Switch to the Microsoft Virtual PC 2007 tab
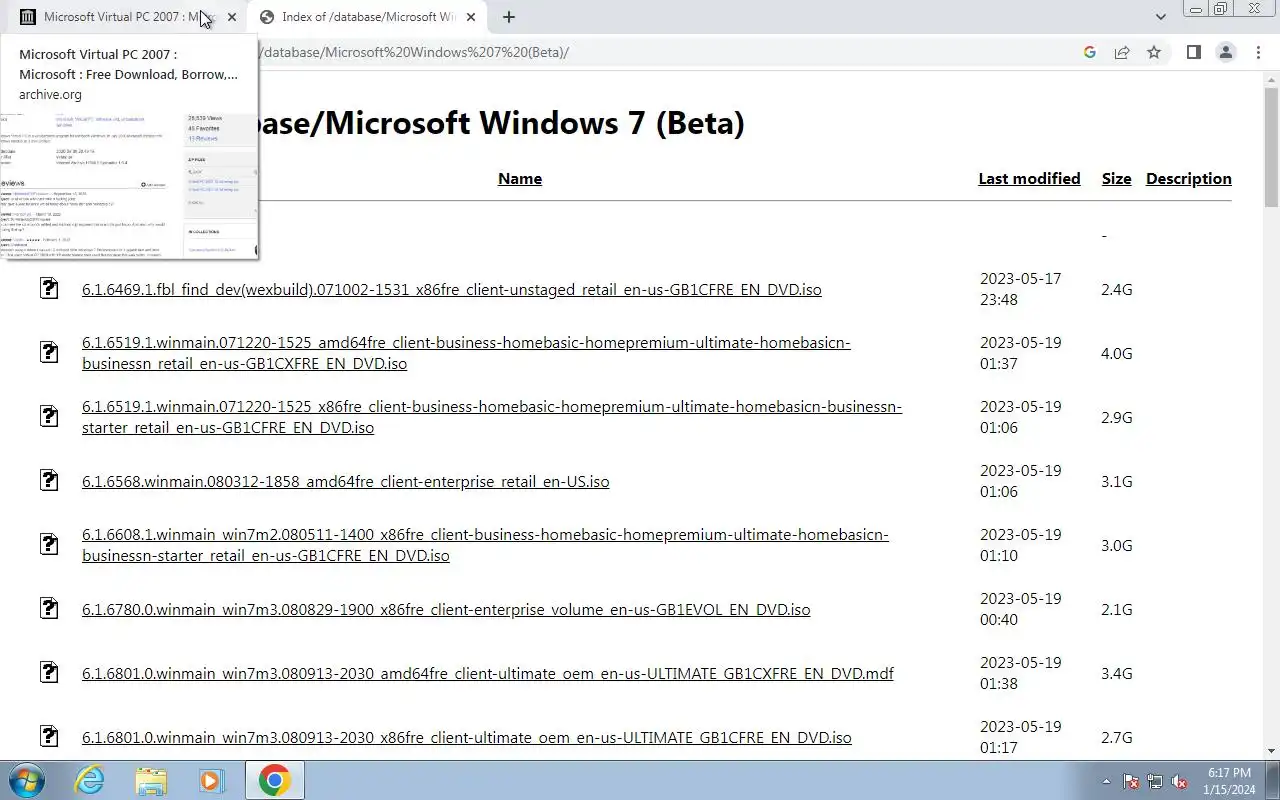This screenshot has height=800, width=1280. pos(128,17)
